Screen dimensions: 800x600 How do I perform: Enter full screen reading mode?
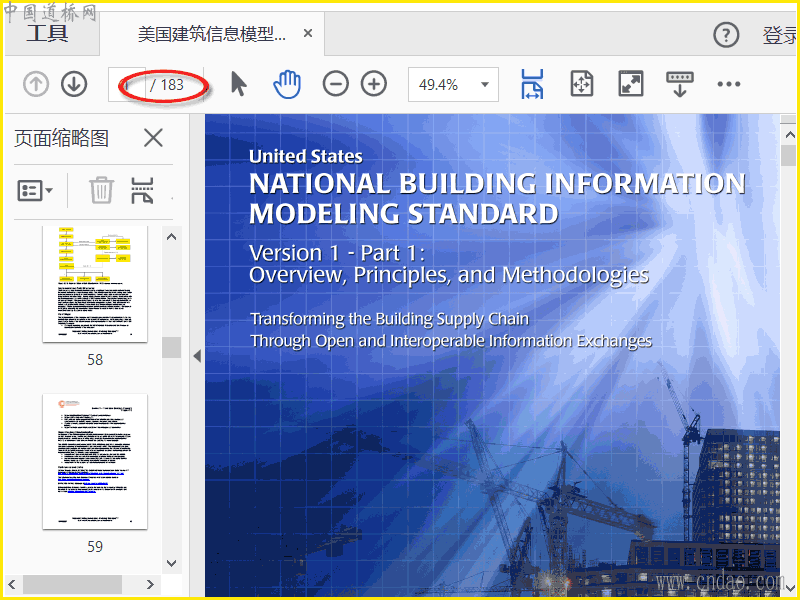[631, 85]
